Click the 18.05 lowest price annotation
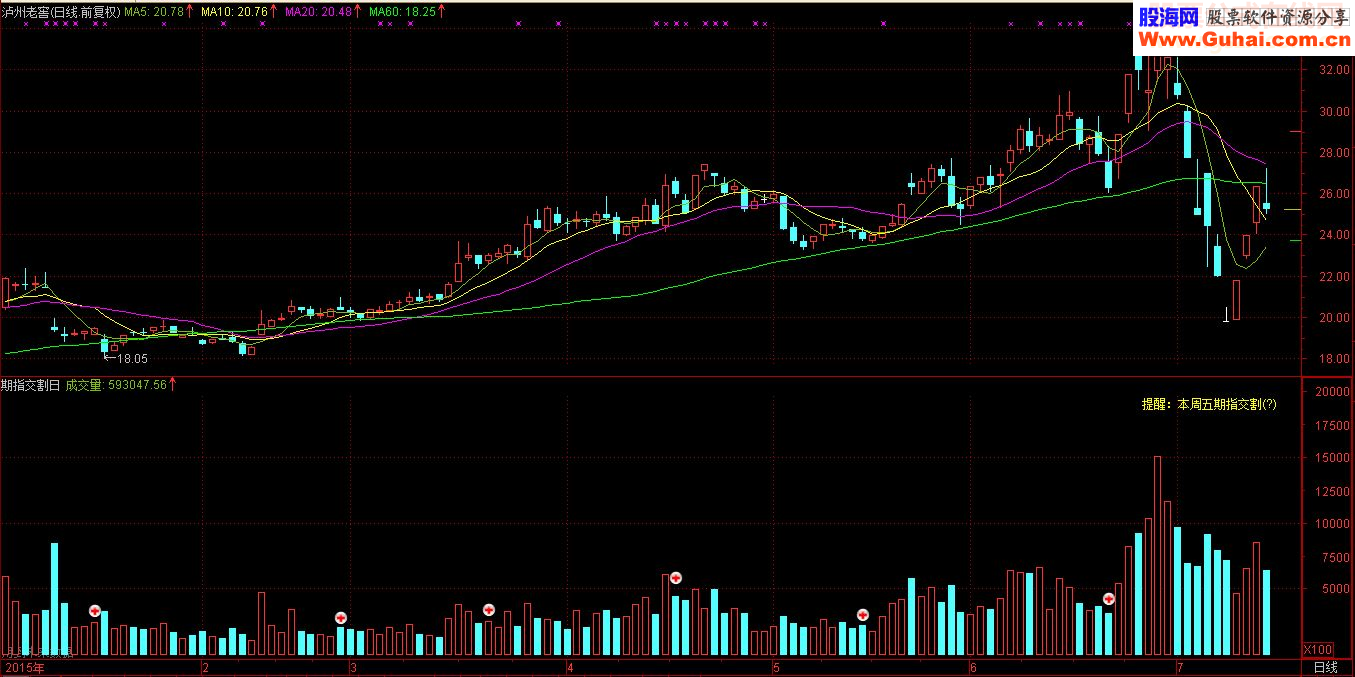Viewport: 1355px width, 677px height. [132, 357]
